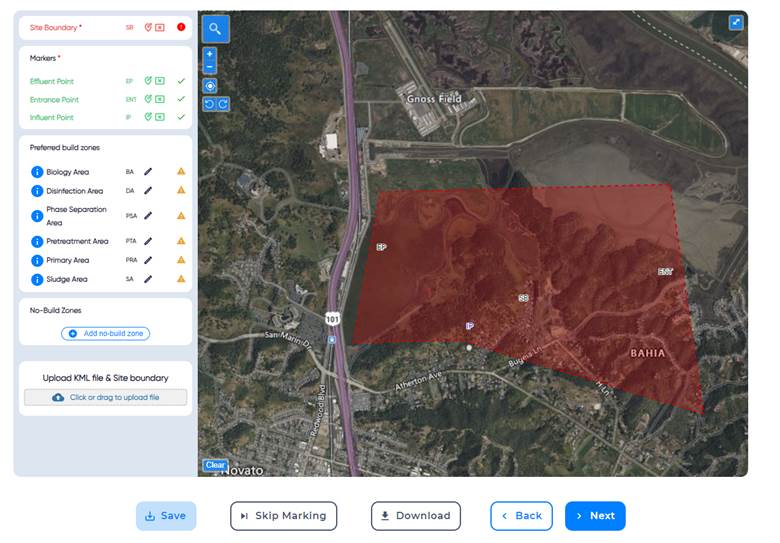Go Back to the previous step
This screenshot has width=780, height=543.
521,516
